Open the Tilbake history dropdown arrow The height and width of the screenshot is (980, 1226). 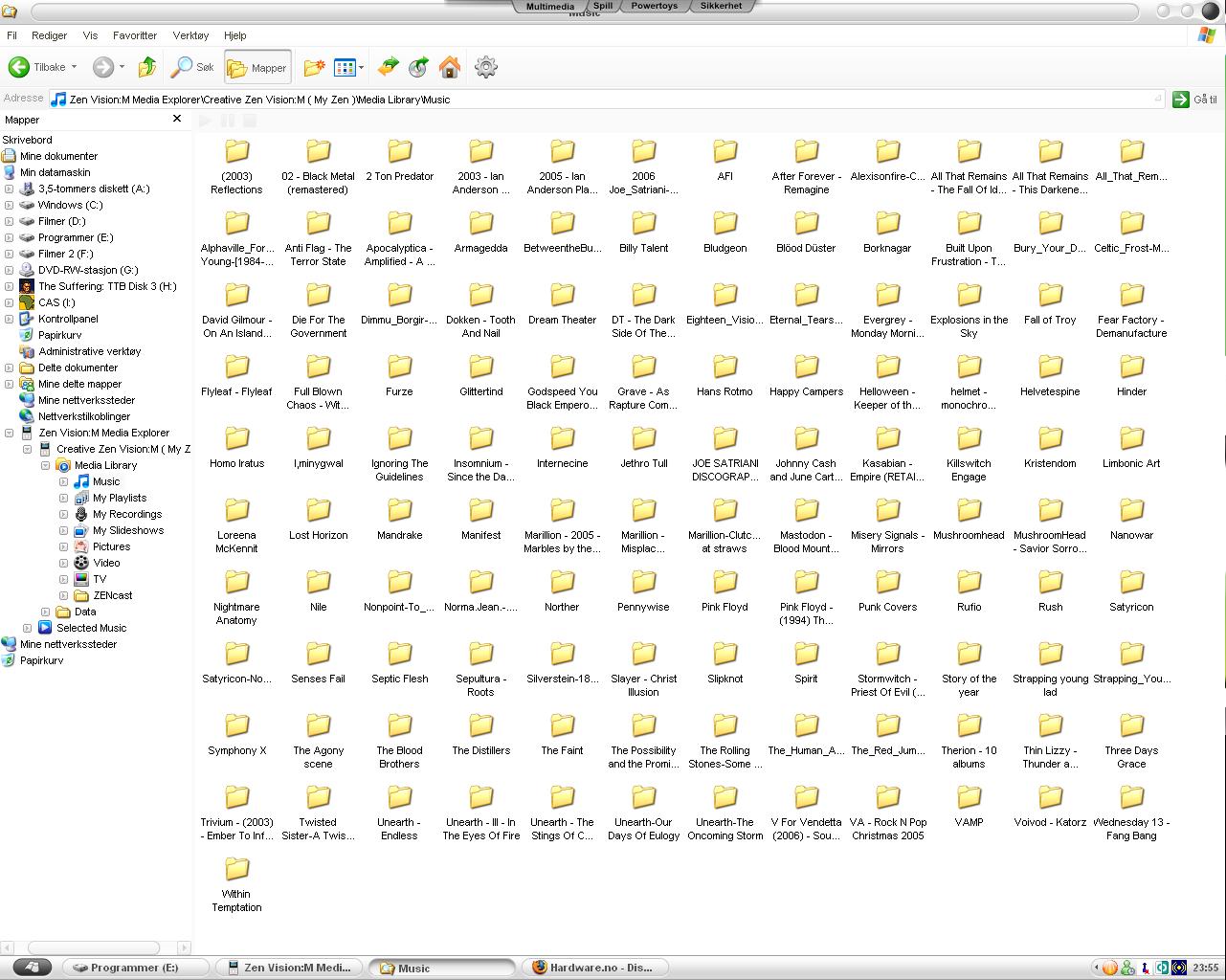74,67
